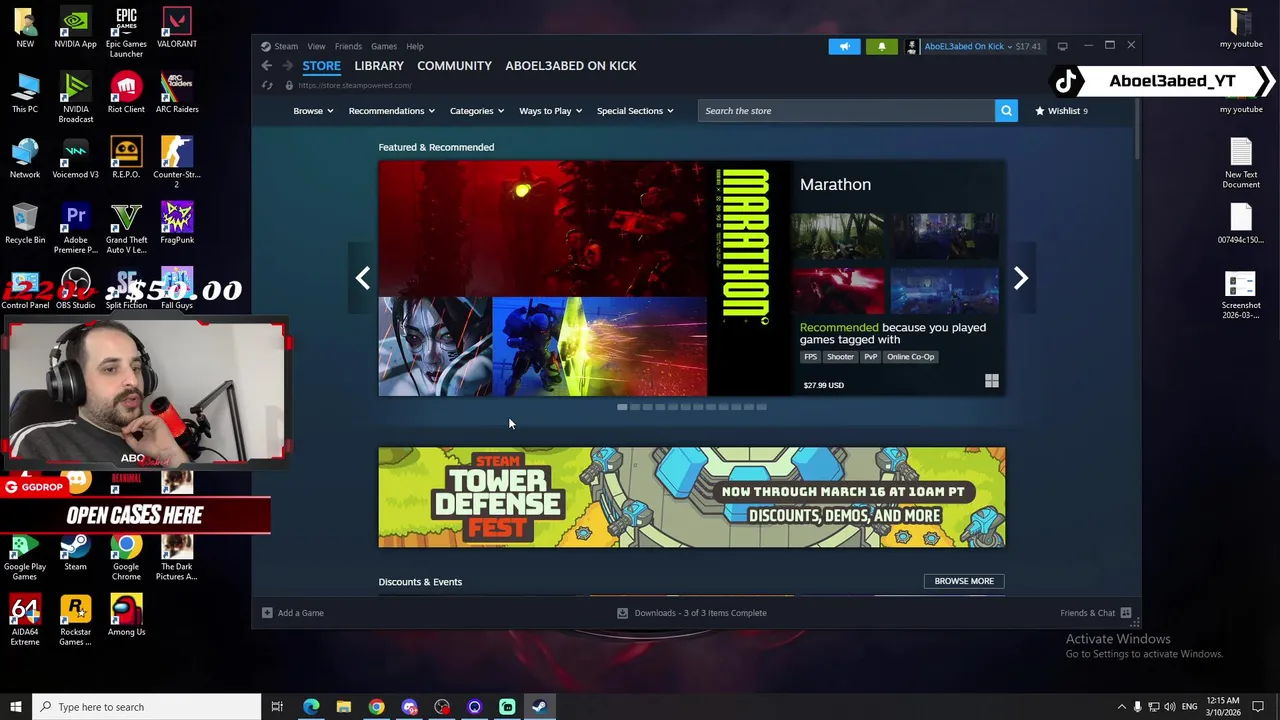
Task: Click the PvP tag on Marathon
Action: point(870,357)
